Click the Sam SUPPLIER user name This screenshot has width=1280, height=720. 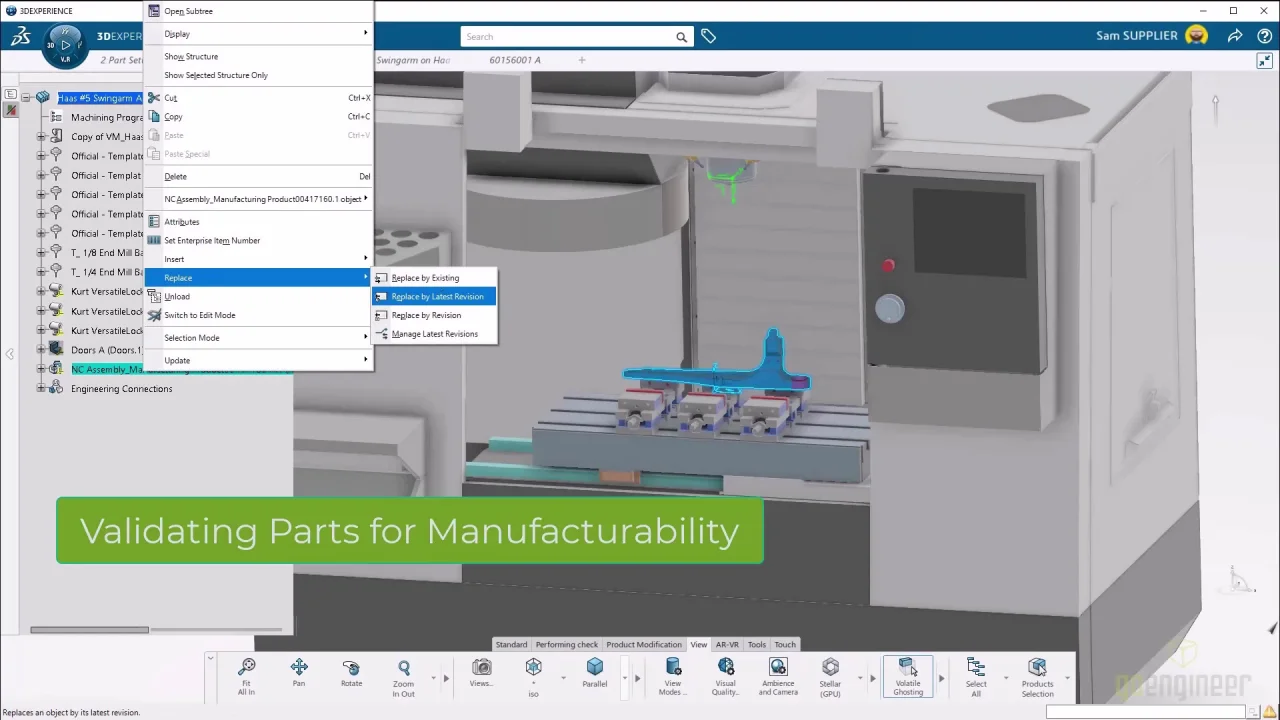(1136, 36)
